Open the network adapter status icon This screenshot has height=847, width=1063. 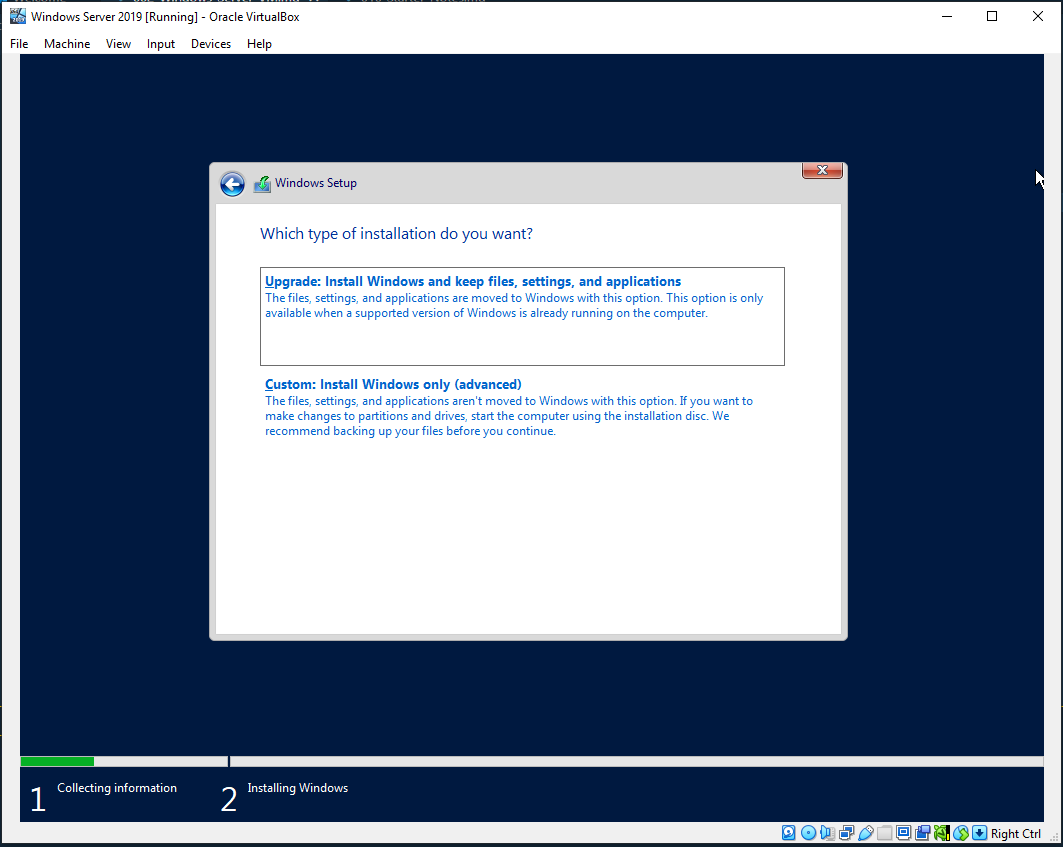point(847,833)
